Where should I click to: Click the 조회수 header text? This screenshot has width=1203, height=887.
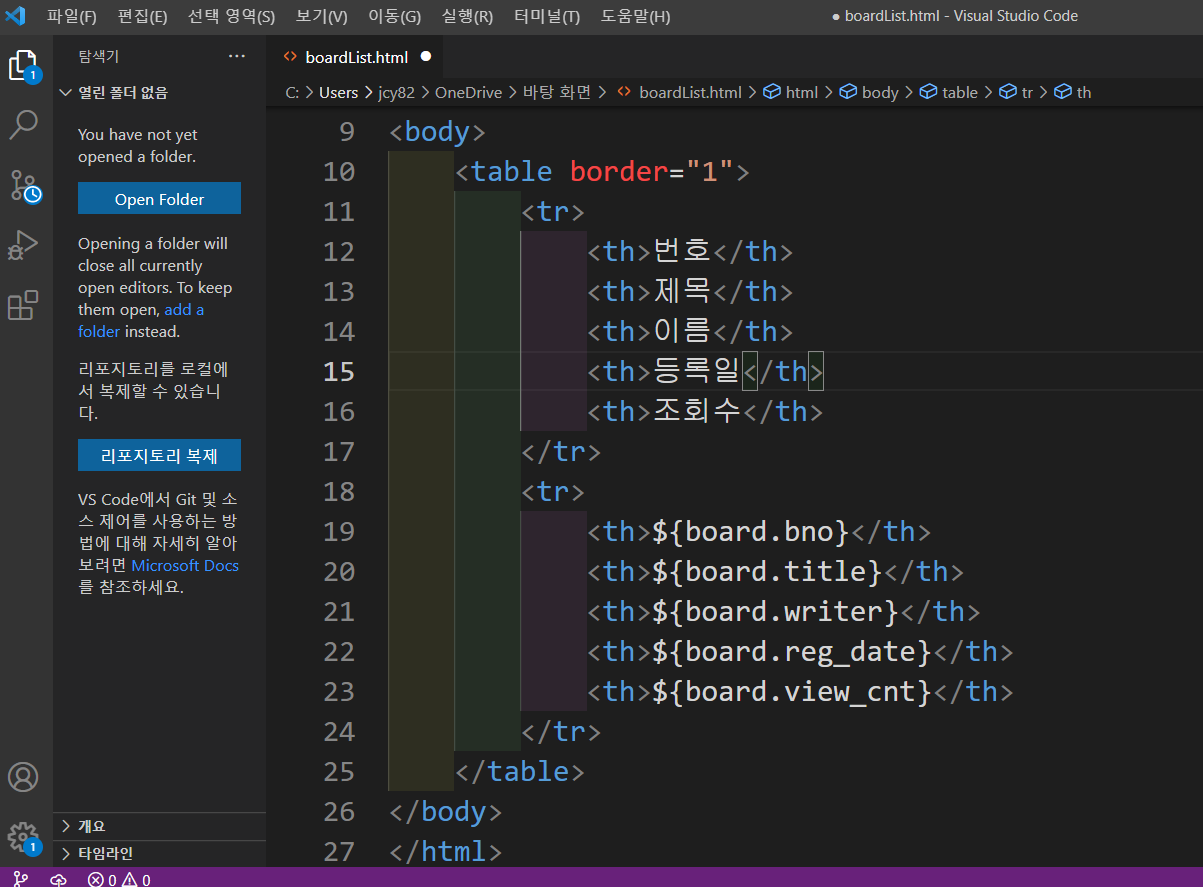click(697, 411)
